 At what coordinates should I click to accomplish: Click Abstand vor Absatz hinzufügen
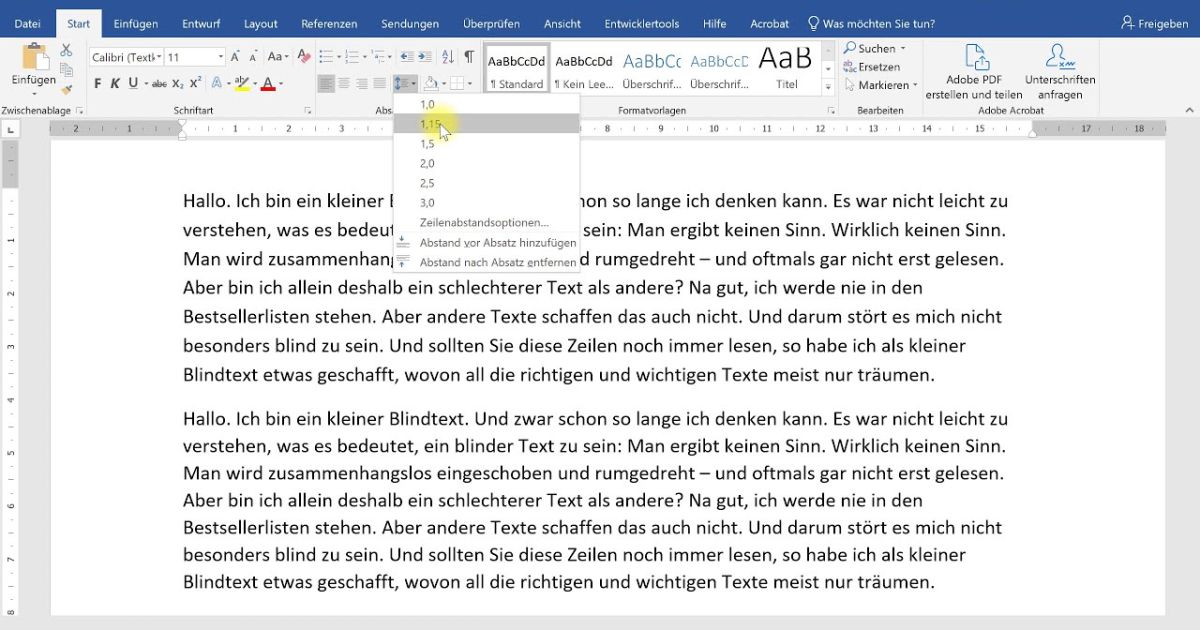pos(487,242)
